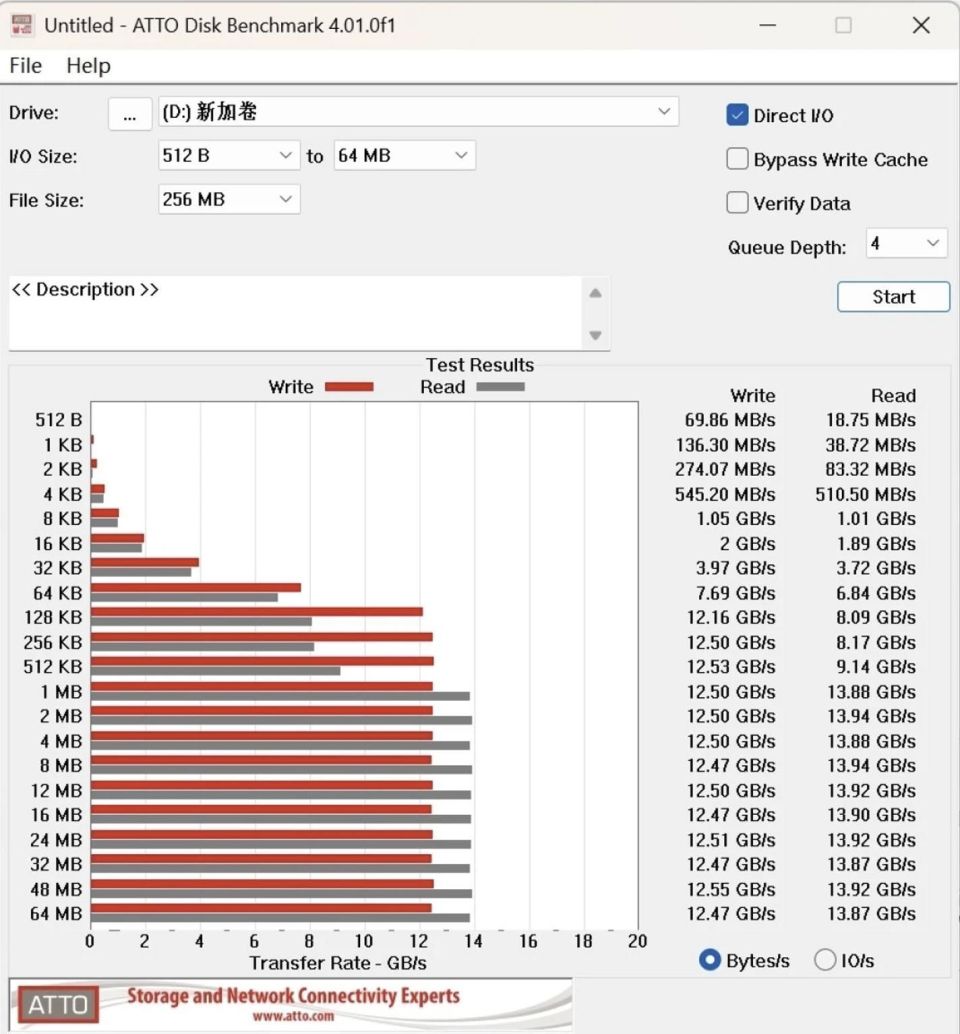960x1034 pixels.
Task: Click the 69.86 MB/s write value
Action: tap(730, 420)
